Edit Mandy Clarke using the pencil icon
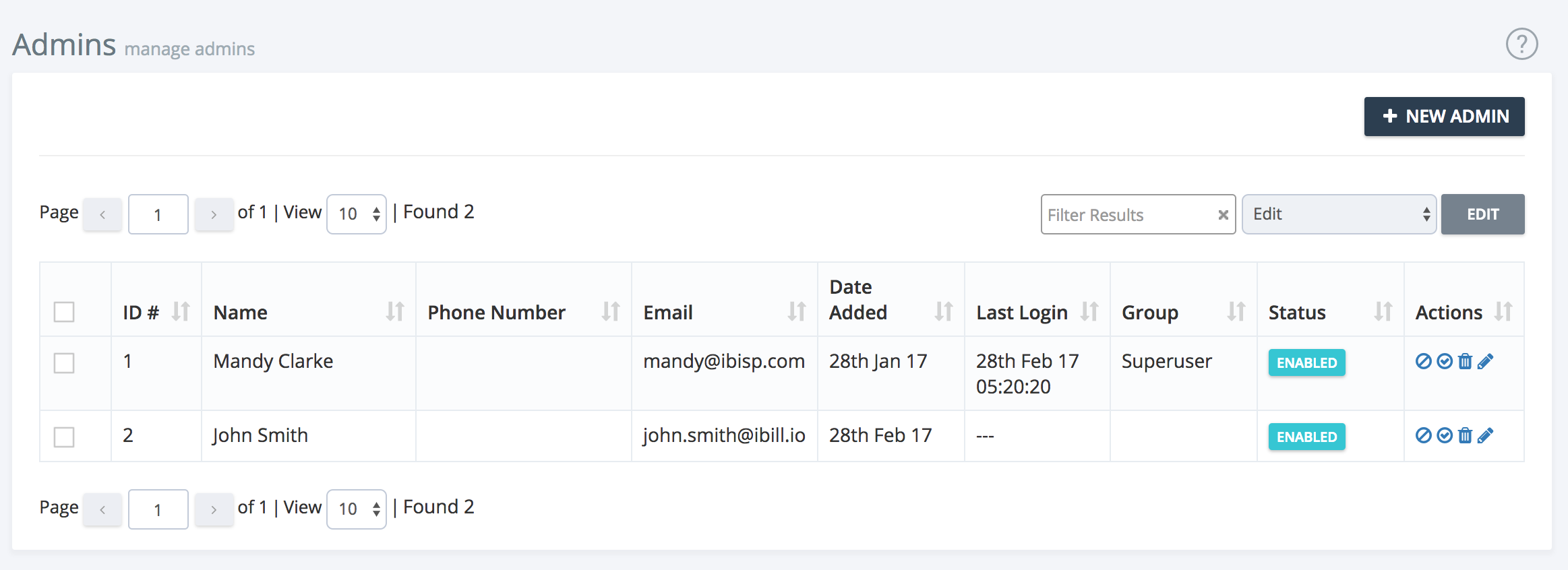This screenshot has height=570, width=1568. (1484, 362)
